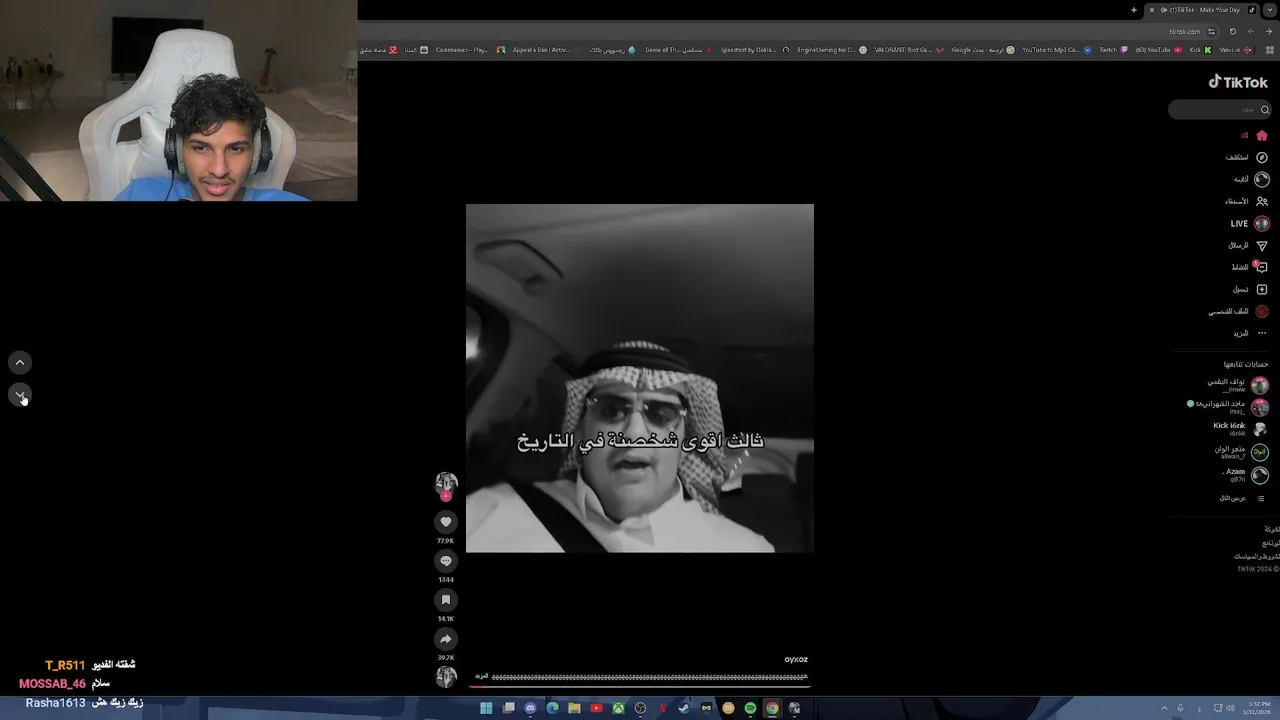The image size is (1280, 720).
Task: Open the Explore compass item in the sidebar
Action: coord(1247,157)
